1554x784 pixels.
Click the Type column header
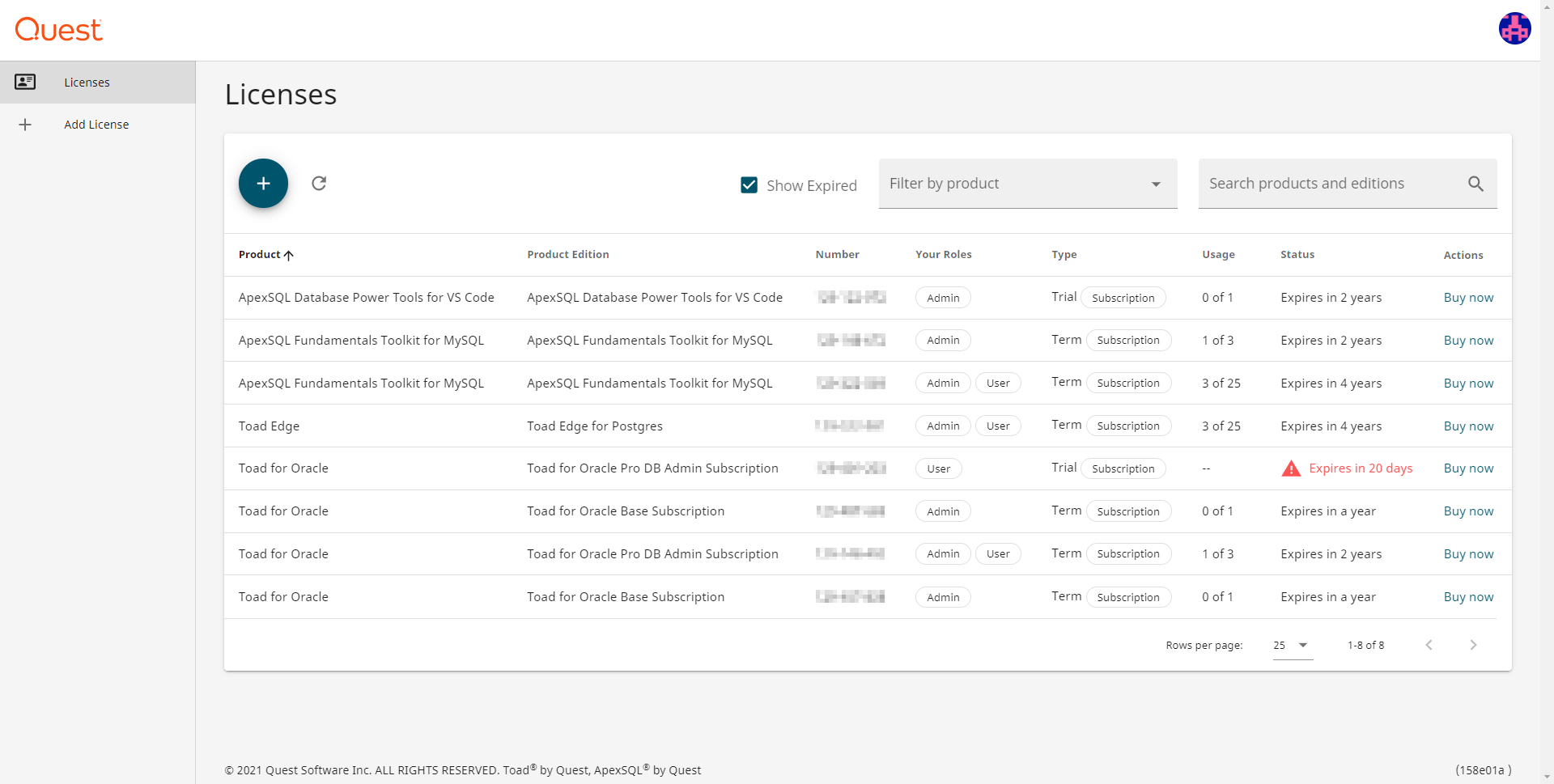tap(1064, 255)
